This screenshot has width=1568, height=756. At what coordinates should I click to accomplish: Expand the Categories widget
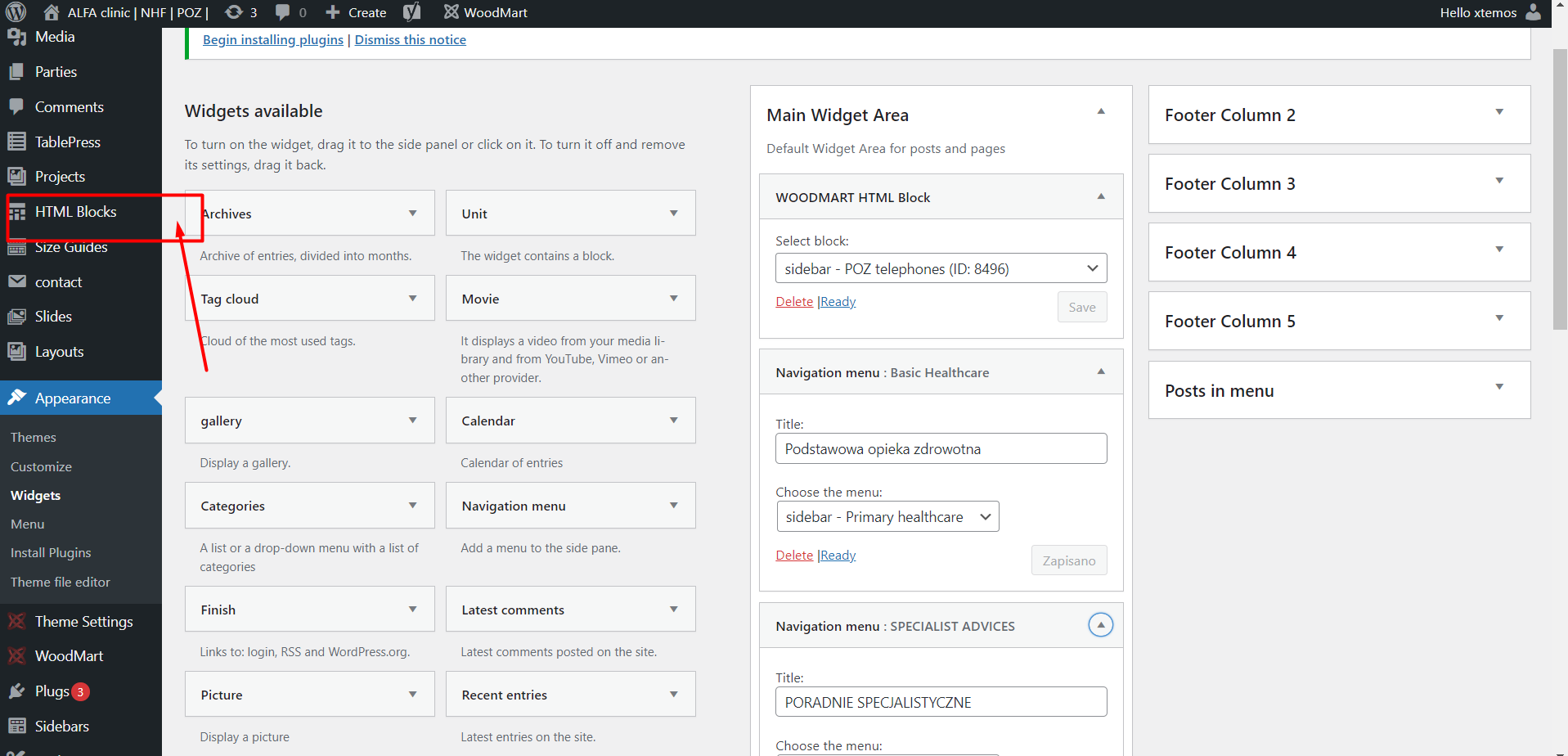click(x=413, y=506)
